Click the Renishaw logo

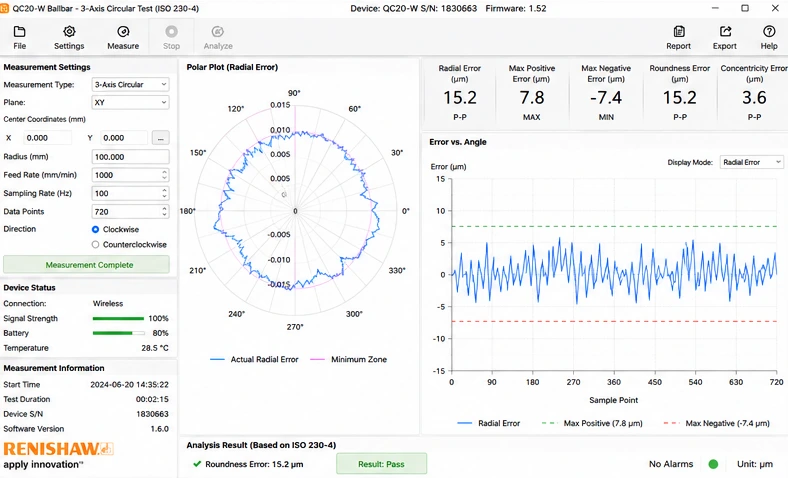(x=58, y=448)
